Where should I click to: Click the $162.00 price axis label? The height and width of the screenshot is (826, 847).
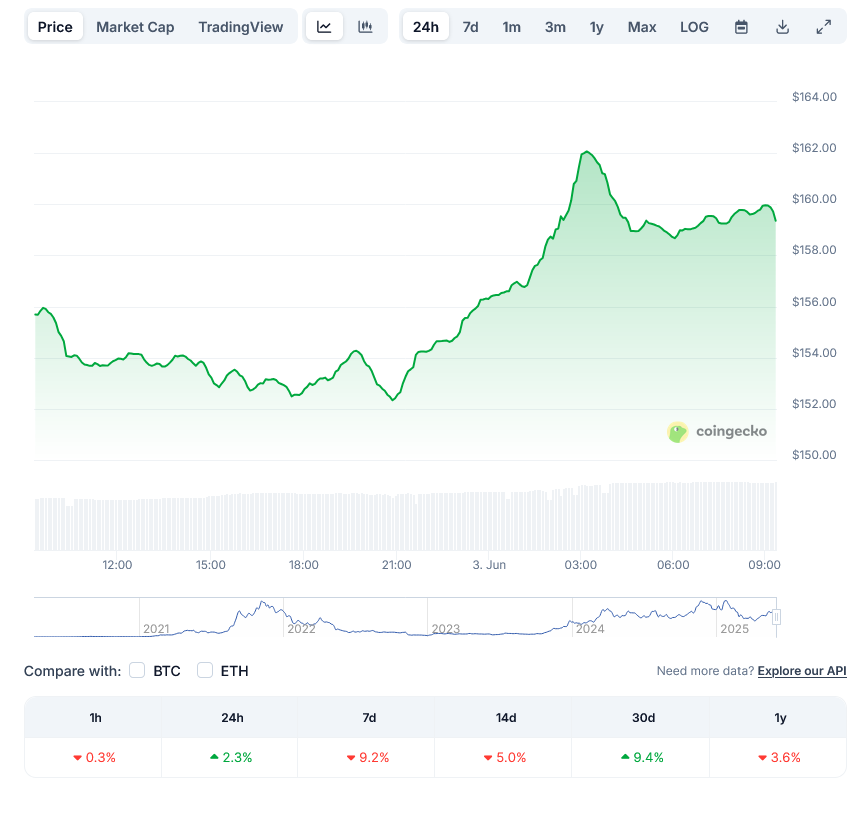click(814, 147)
